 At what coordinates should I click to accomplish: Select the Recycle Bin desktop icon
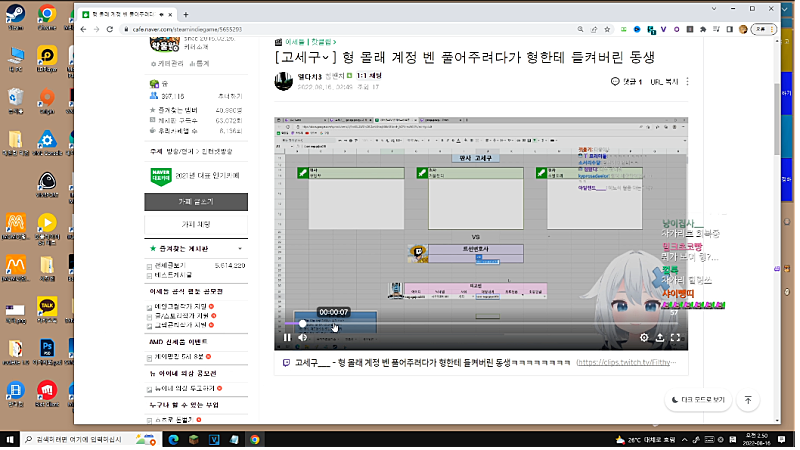coord(16,101)
